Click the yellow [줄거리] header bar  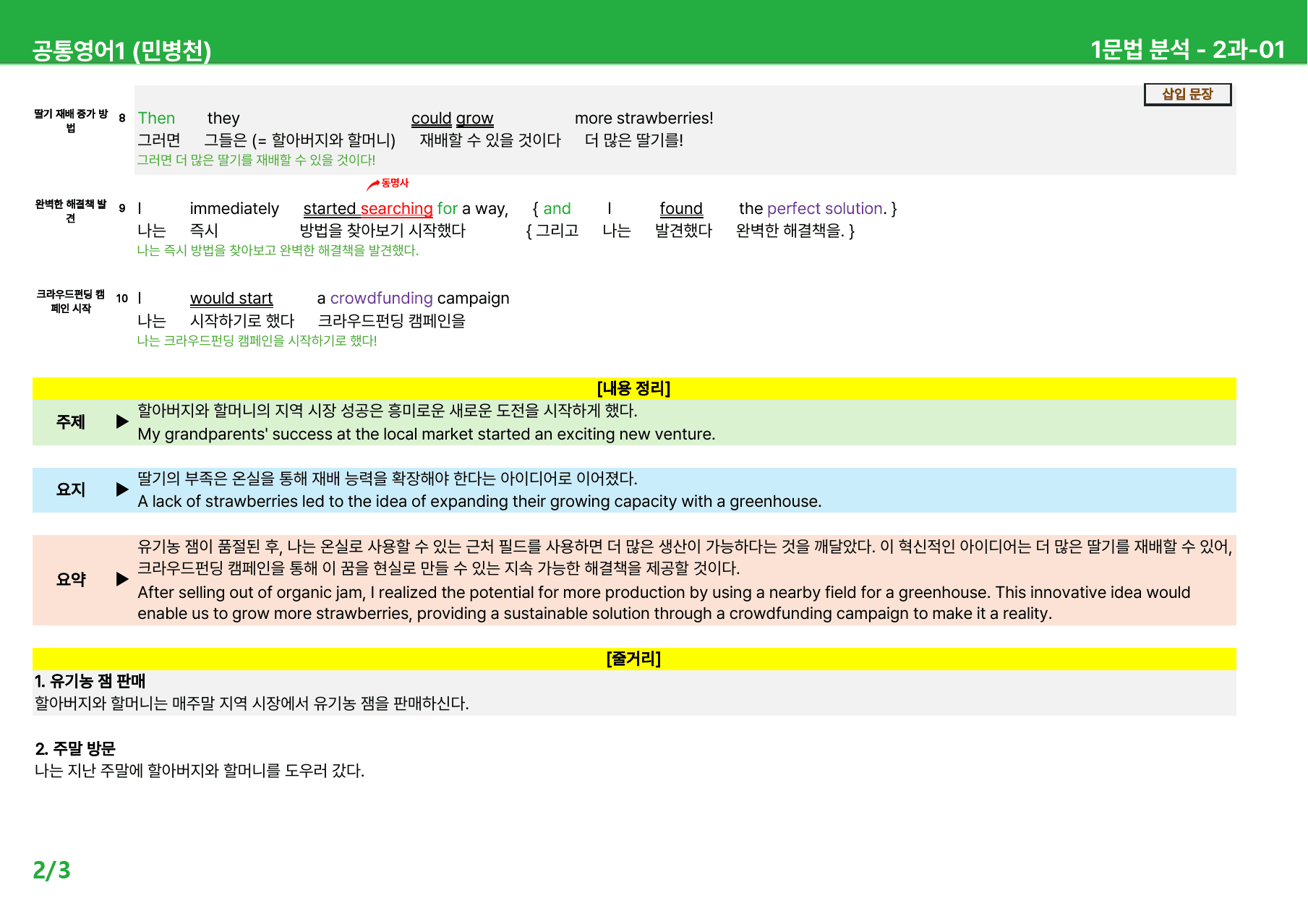[x=634, y=659]
